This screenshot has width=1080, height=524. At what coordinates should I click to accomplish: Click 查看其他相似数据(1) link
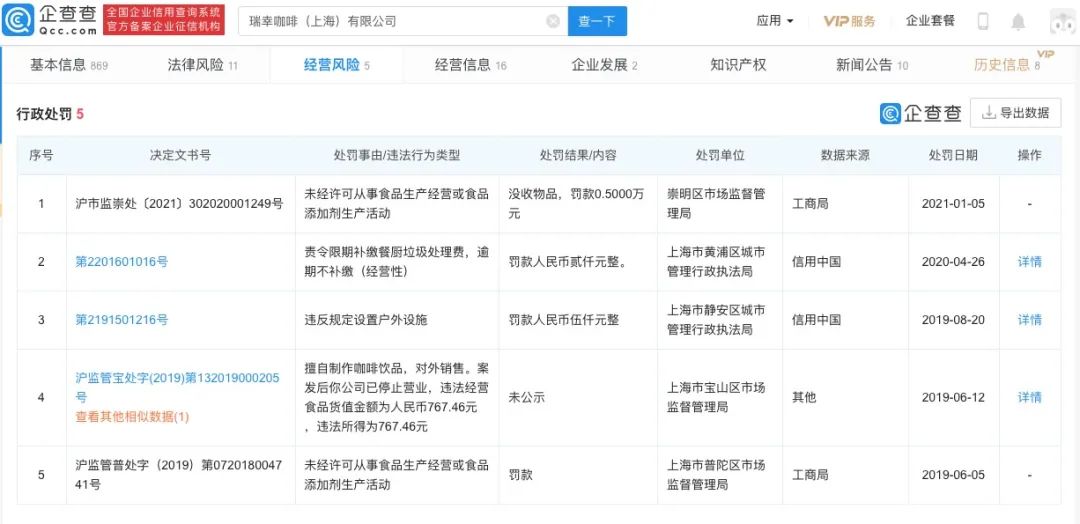(x=132, y=417)
